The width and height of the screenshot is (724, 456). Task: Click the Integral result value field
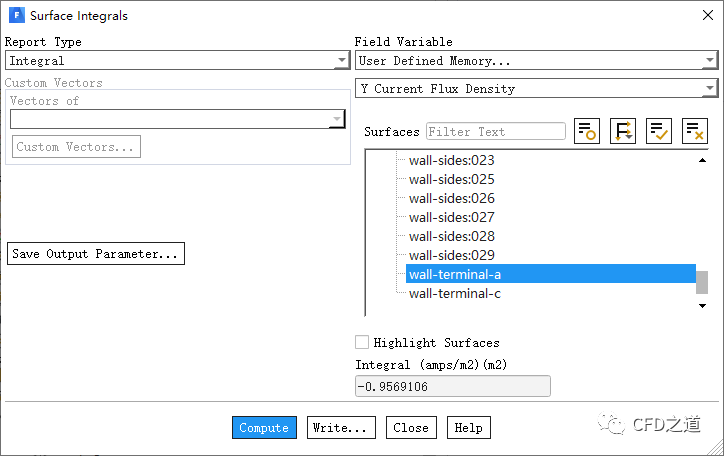452,387
